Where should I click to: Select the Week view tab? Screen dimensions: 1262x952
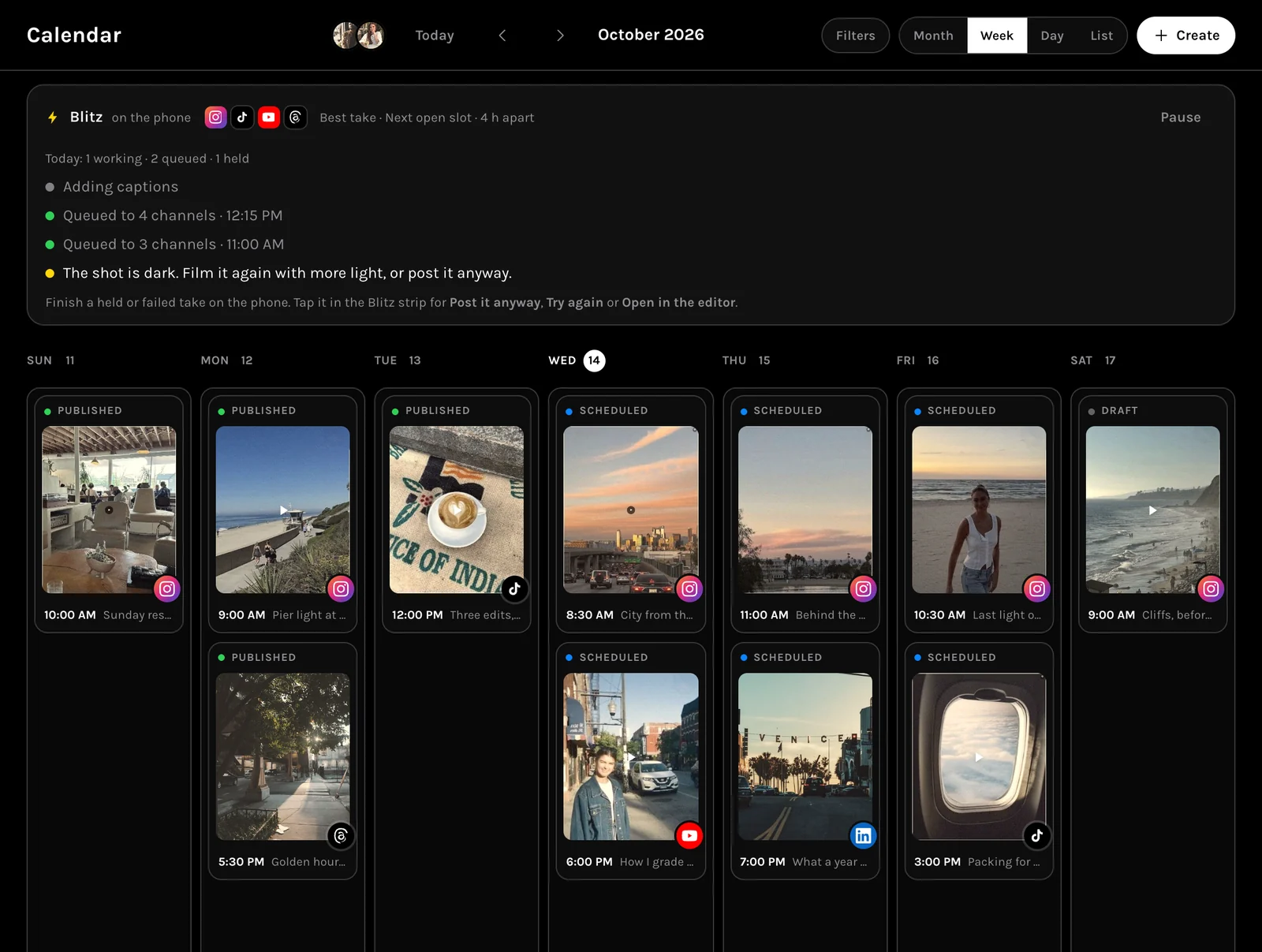click(x=997, y=35)
